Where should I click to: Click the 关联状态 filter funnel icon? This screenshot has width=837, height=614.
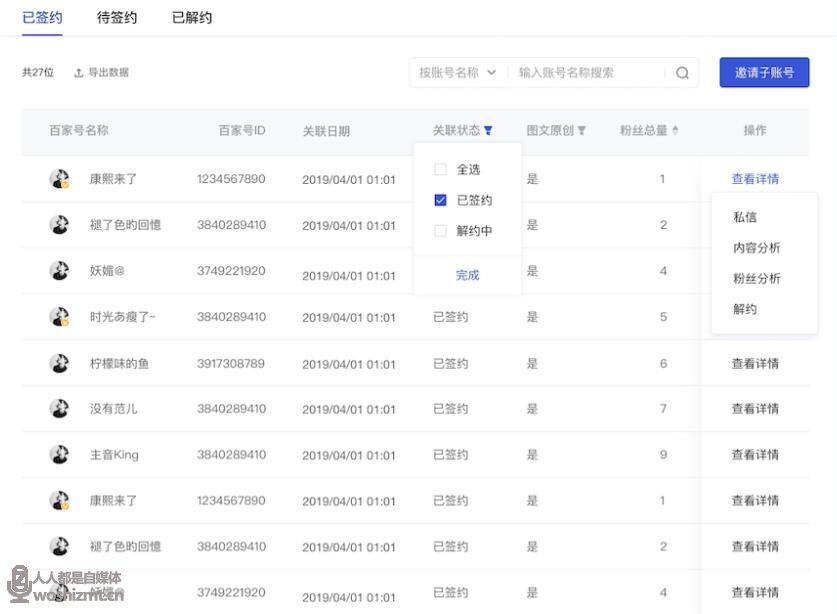[x=488, y=131]
